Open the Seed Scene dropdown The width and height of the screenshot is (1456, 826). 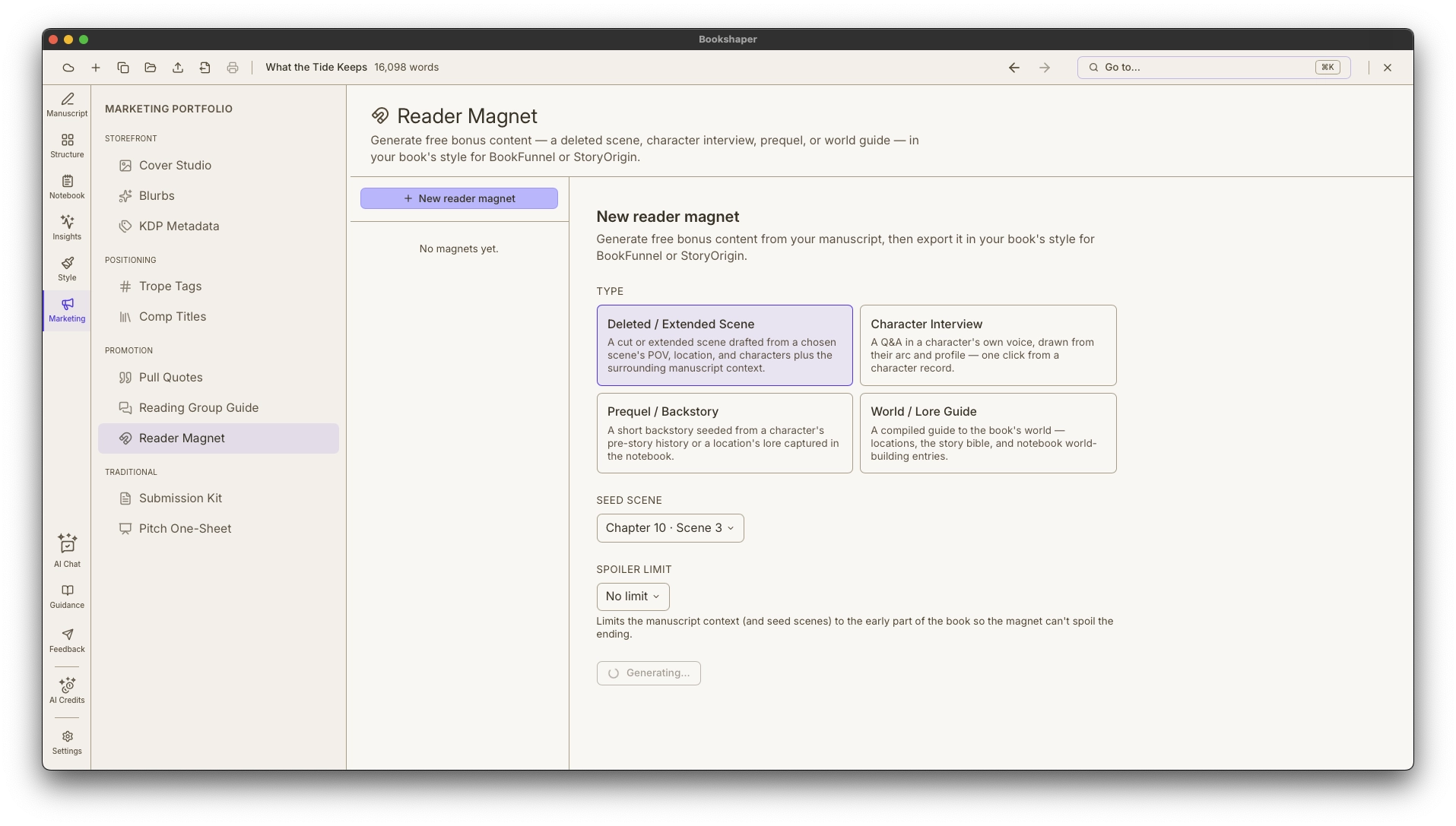pos(670,528)
